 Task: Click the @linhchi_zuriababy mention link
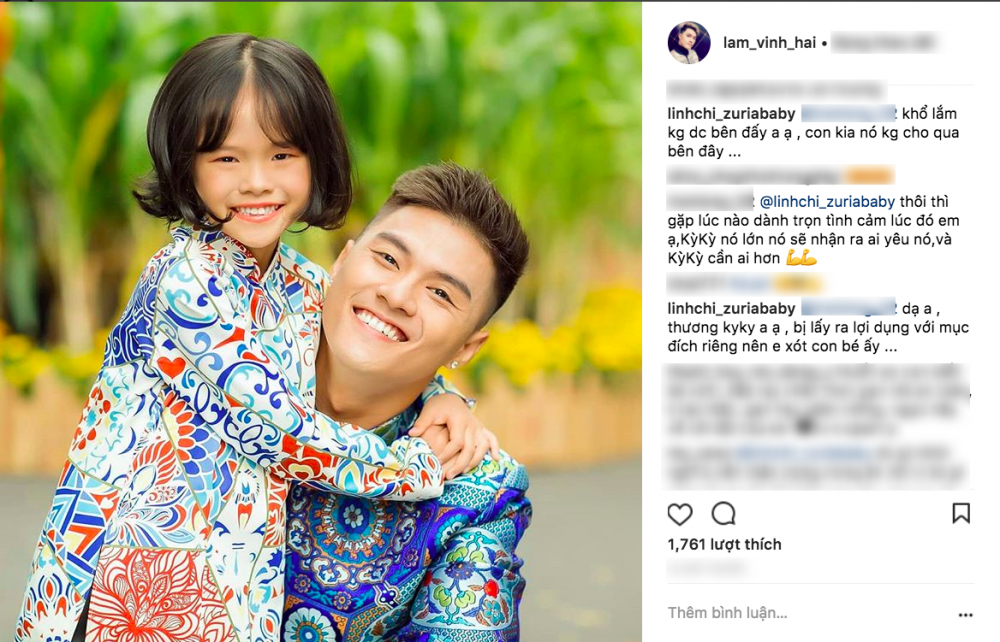pyautogui.click(x=827, y=201)
